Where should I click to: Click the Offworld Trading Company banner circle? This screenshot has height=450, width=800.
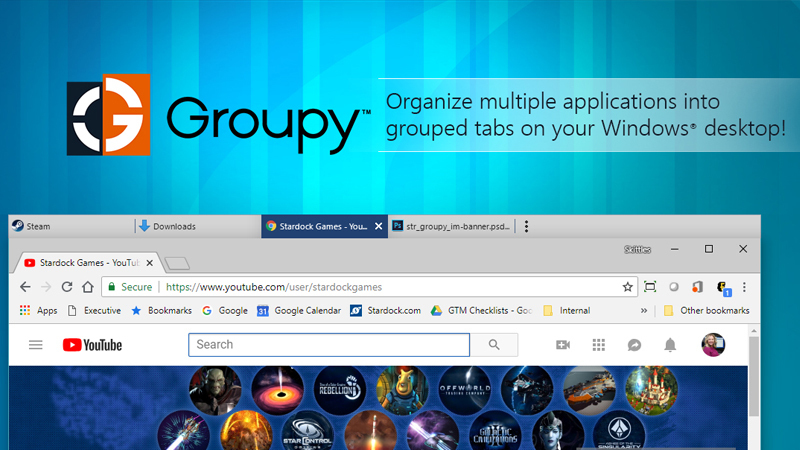(x=464, y=390)
